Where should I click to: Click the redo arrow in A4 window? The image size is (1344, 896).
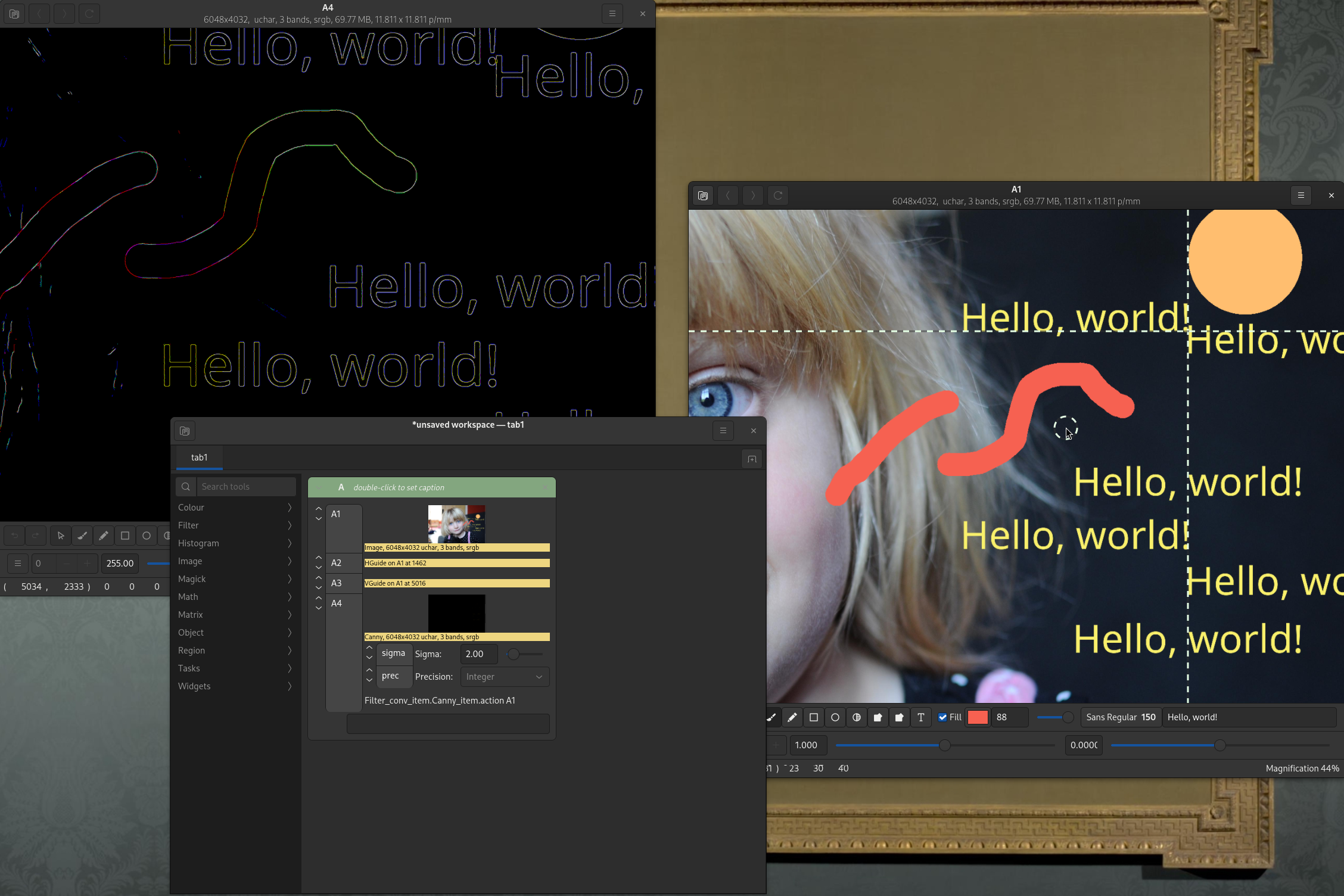[36, 536]
